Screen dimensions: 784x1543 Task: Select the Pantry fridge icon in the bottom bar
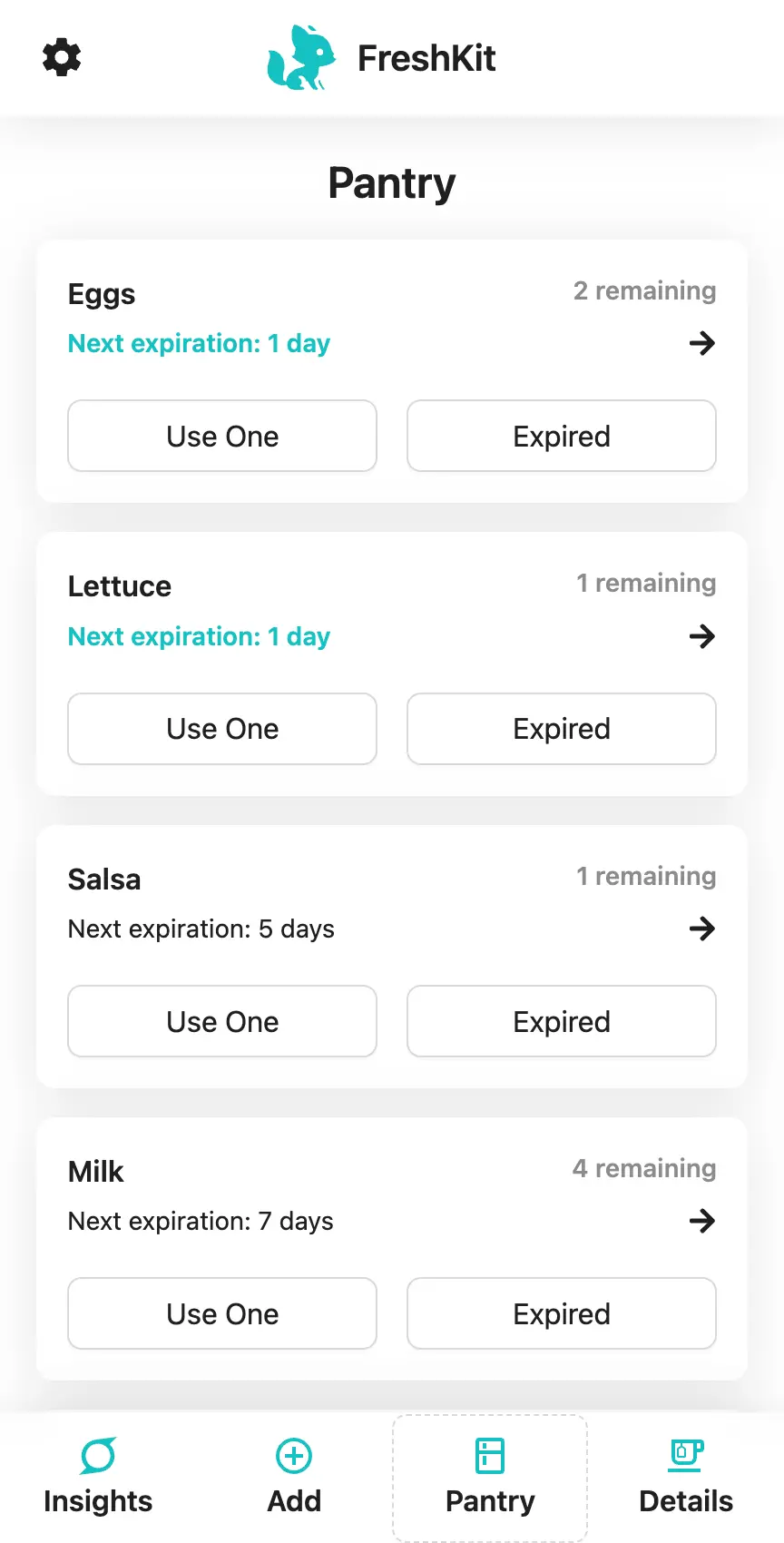tap(490, 1456)
